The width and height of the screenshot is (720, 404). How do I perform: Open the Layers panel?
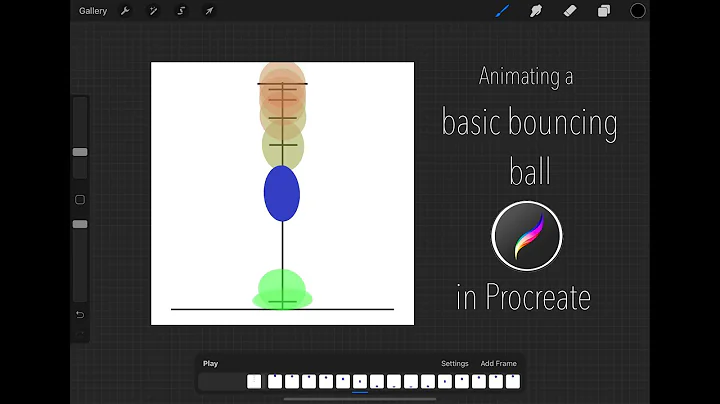(604, 11)
